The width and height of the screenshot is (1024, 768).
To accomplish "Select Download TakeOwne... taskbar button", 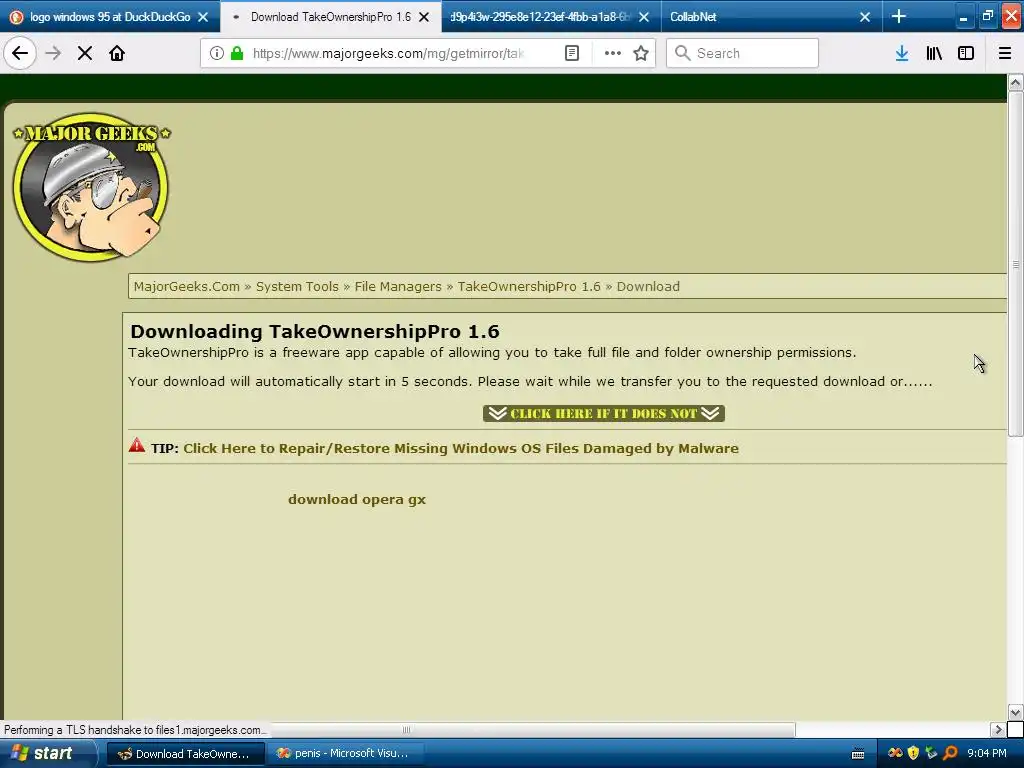I will pyautogui.click(x=185, y=754).
